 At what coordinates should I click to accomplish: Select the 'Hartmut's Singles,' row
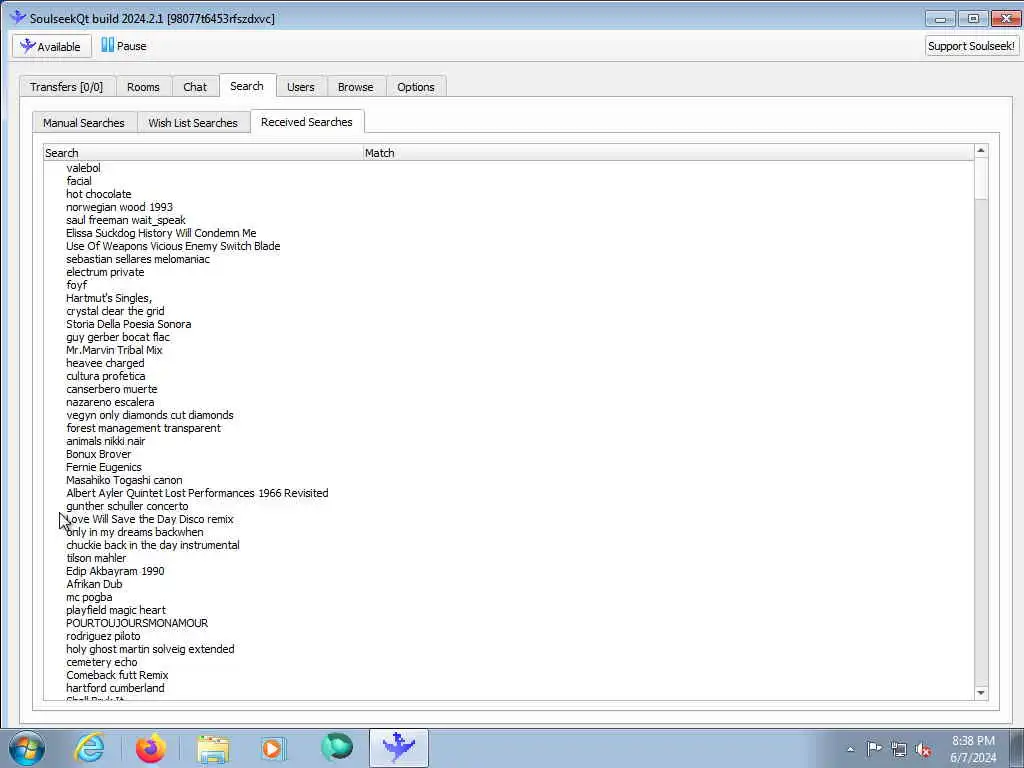point(109,298)
